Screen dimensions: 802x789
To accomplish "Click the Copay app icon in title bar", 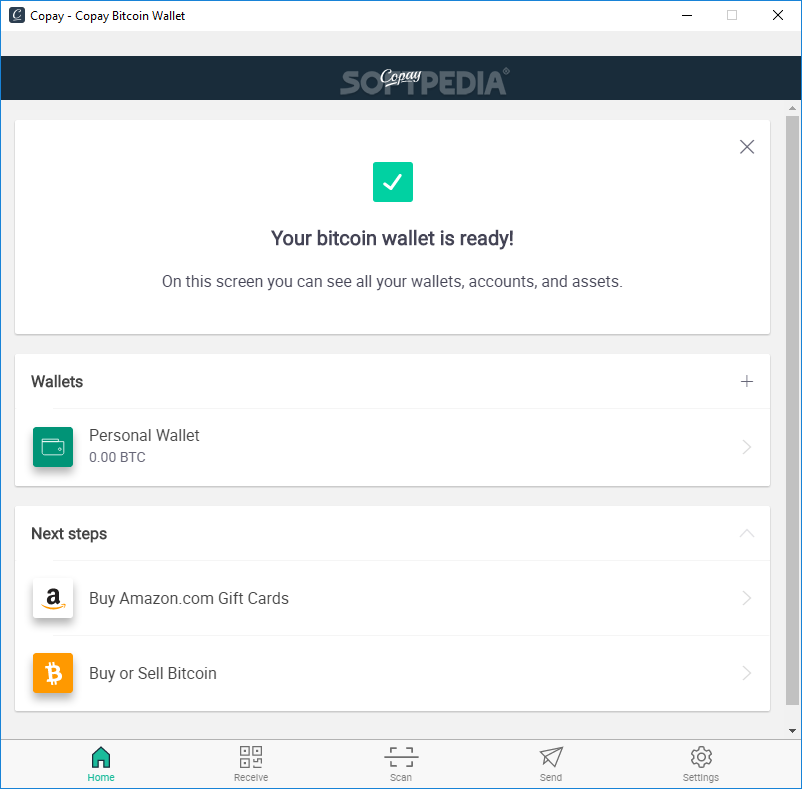I will click(16, 15).
